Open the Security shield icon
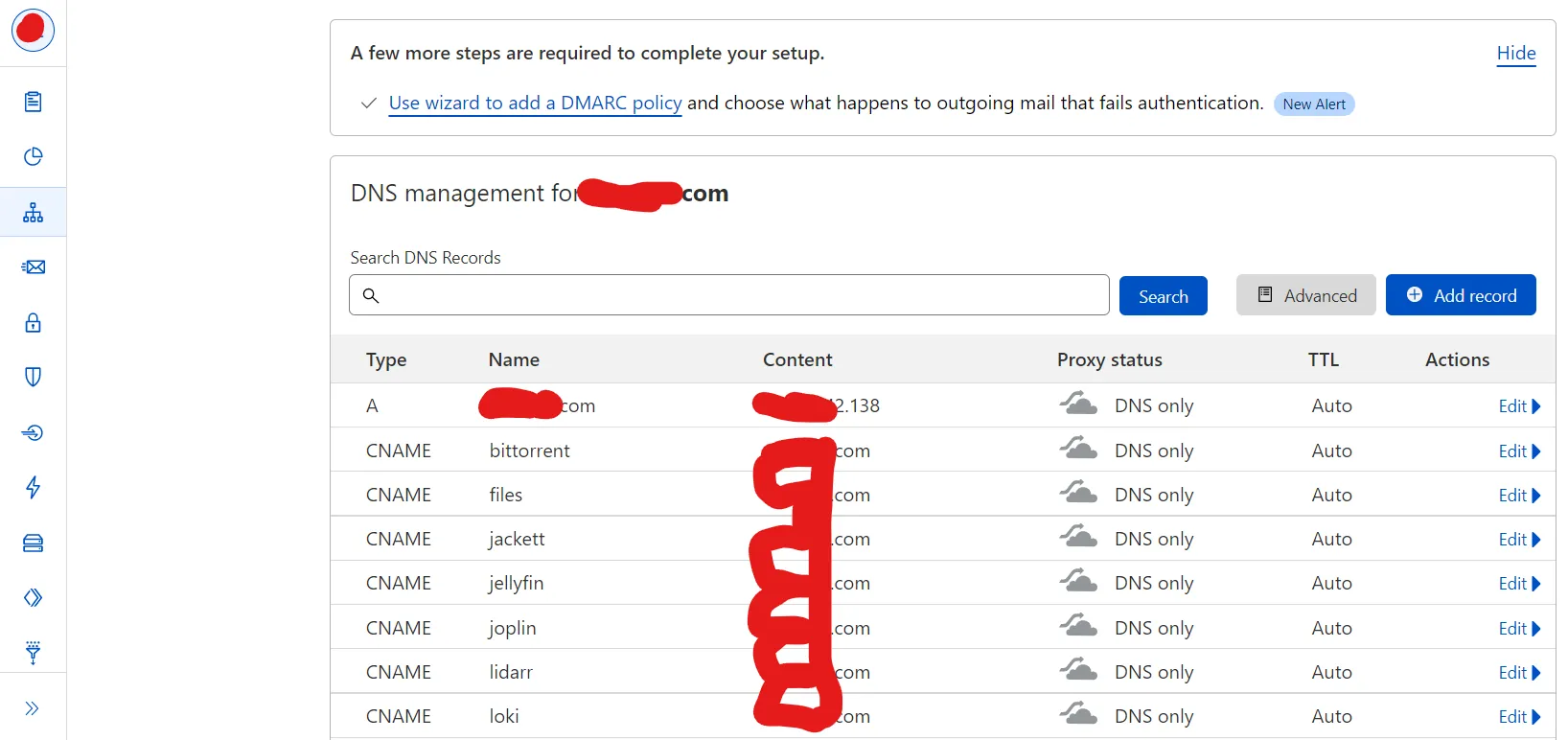Screen dimensions: 1568x740 coord(33,377)
